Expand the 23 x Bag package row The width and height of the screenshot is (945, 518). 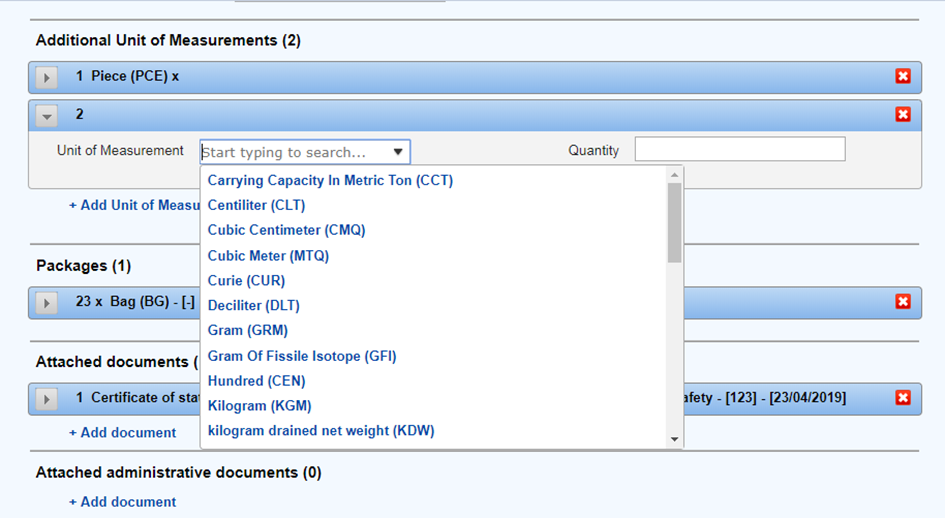47,302
